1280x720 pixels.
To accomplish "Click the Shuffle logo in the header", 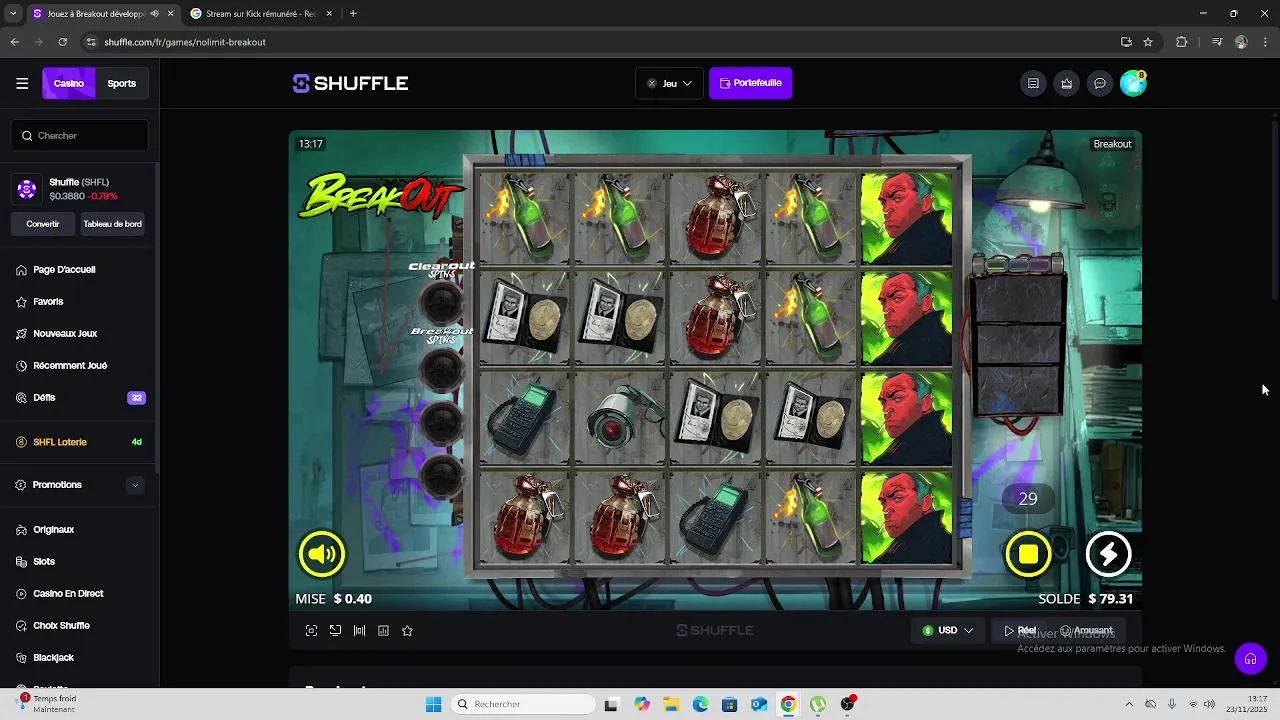I will click(350, 84).
